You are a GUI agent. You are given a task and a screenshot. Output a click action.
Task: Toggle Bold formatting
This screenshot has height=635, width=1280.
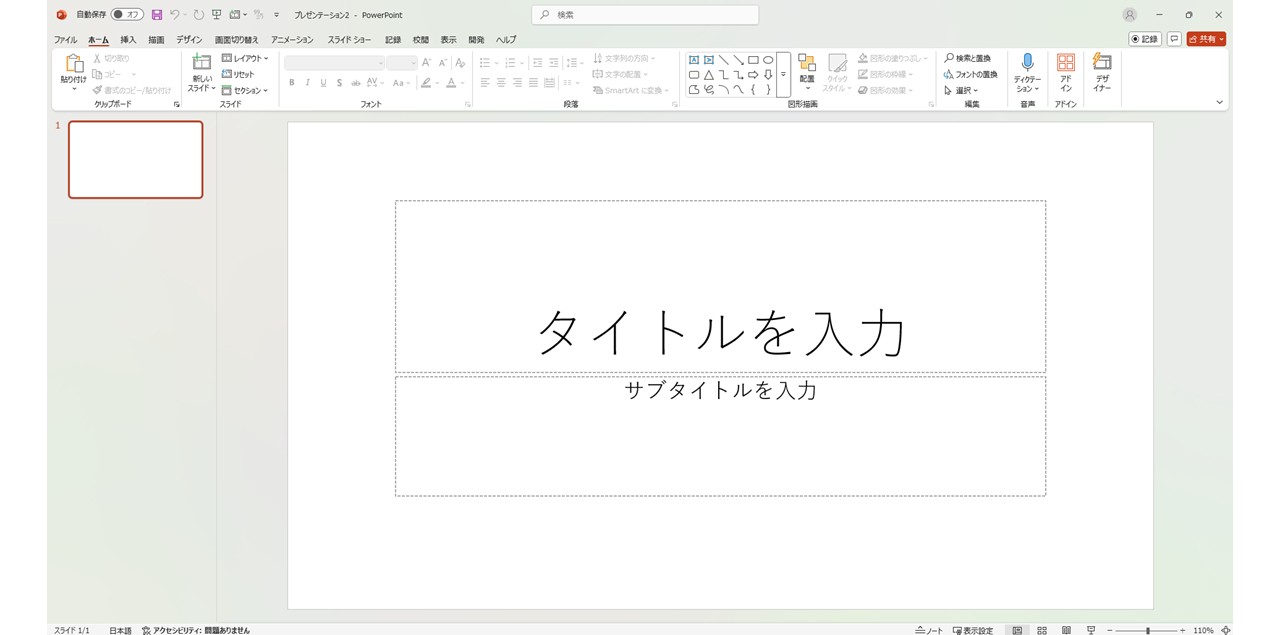coord(292,83)
